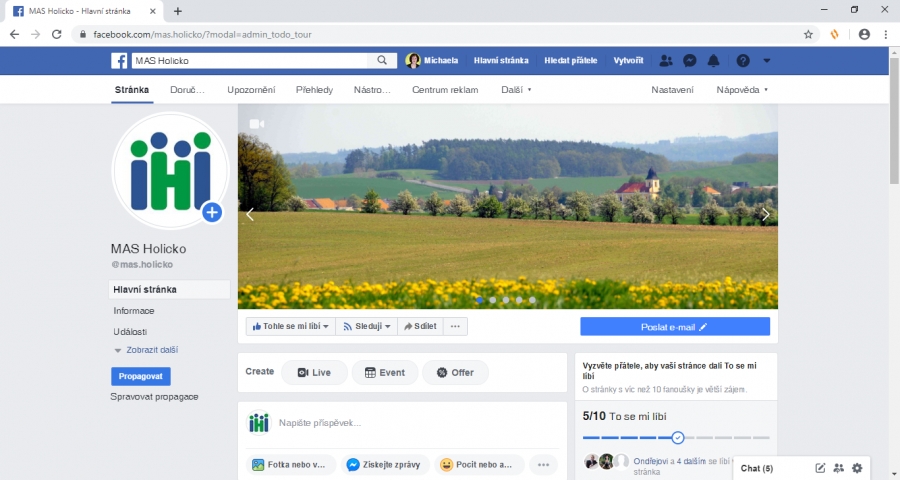Viewport: 900px width, 480px height.
Task: Open 'Doruč…' tab
Action: tap(187, 90)
